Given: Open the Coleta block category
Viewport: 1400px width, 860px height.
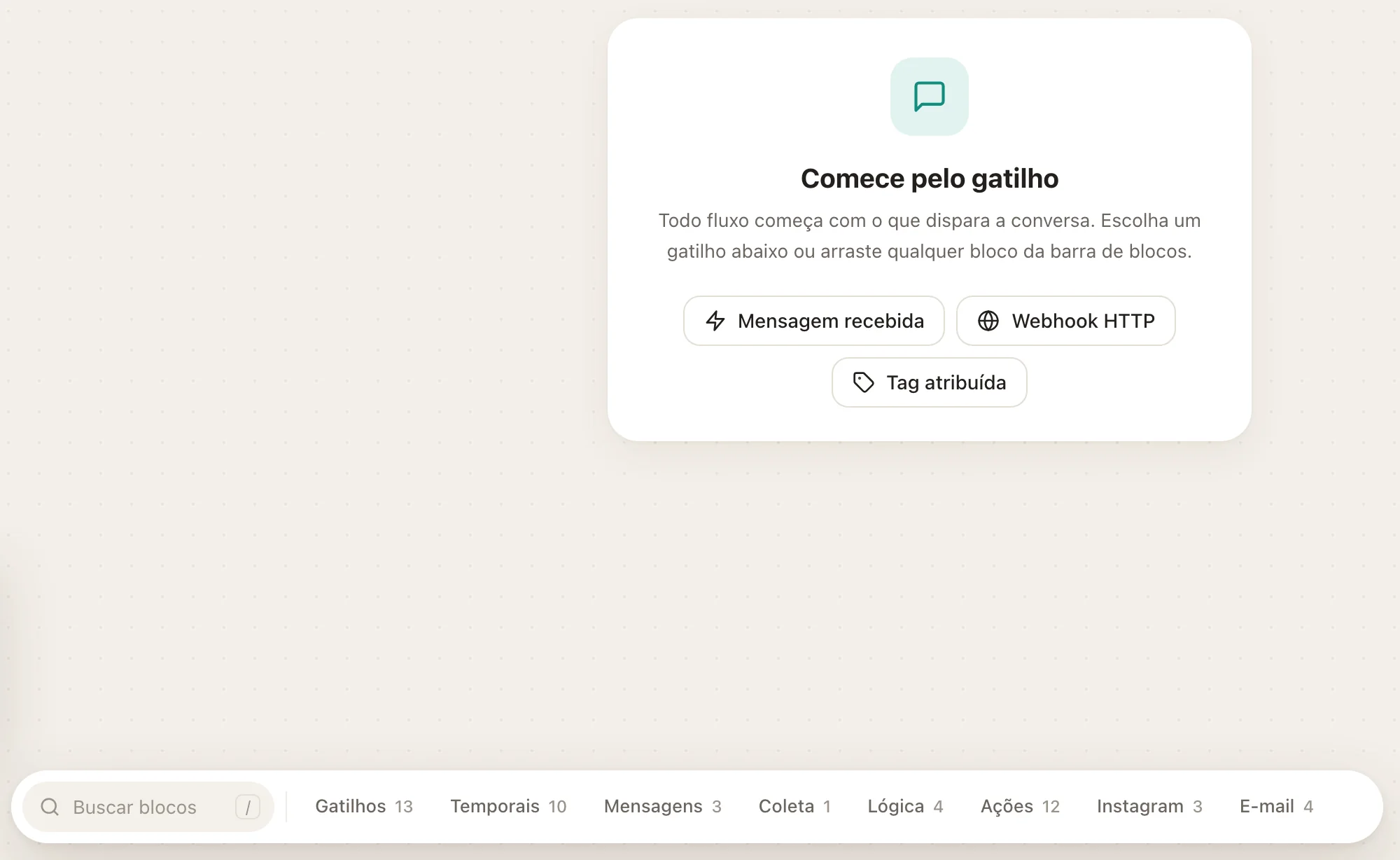Looking at the screenshot, I should [794, 807].
